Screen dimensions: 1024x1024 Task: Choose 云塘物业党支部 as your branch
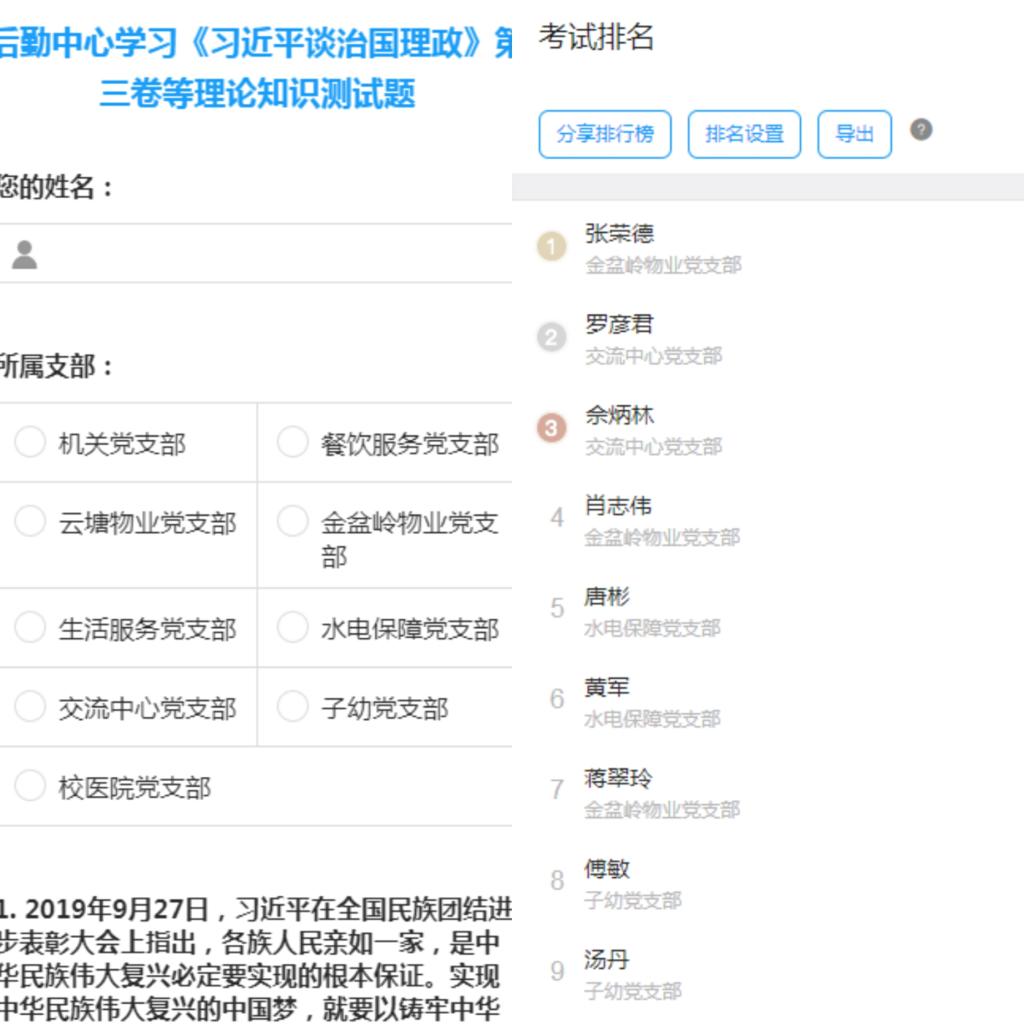(30, 521)
